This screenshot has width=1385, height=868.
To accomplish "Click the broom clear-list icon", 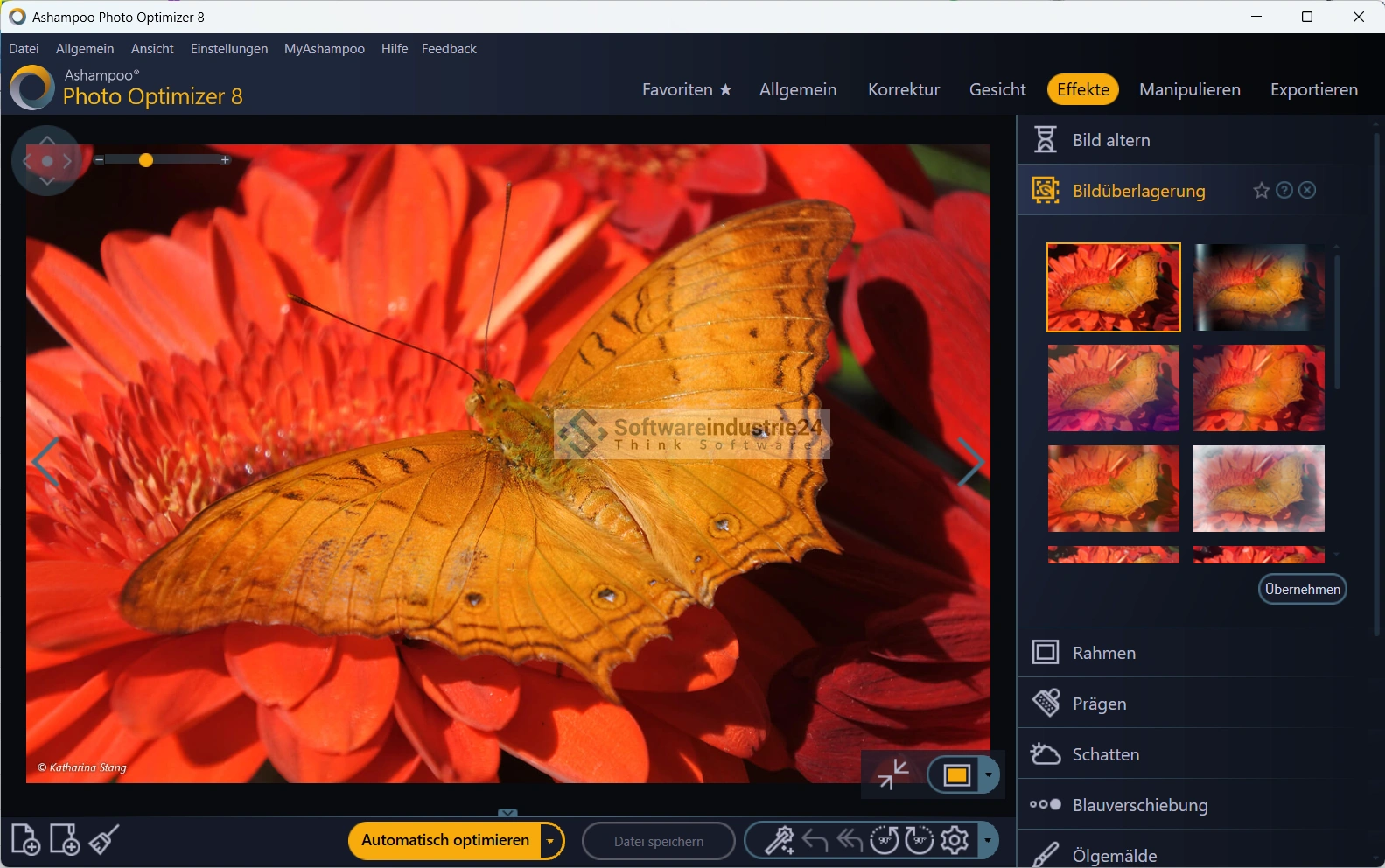I will [104, 840].
